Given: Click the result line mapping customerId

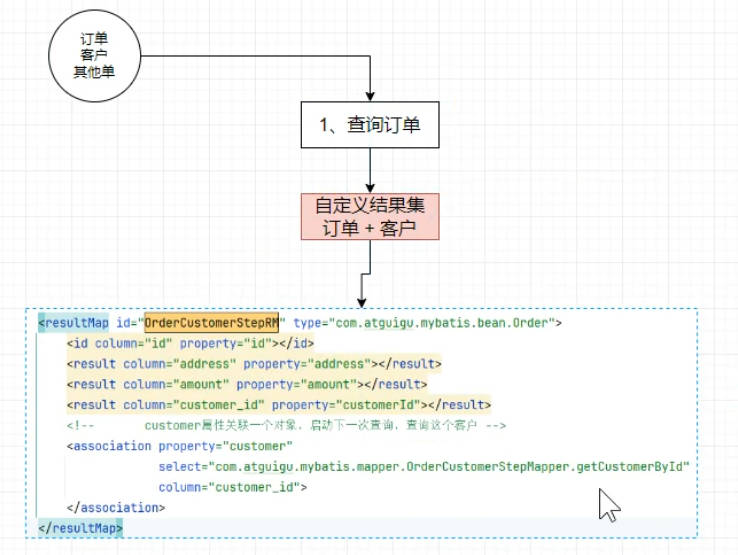Looking at the screenshot, I should (x=279, y=405).
